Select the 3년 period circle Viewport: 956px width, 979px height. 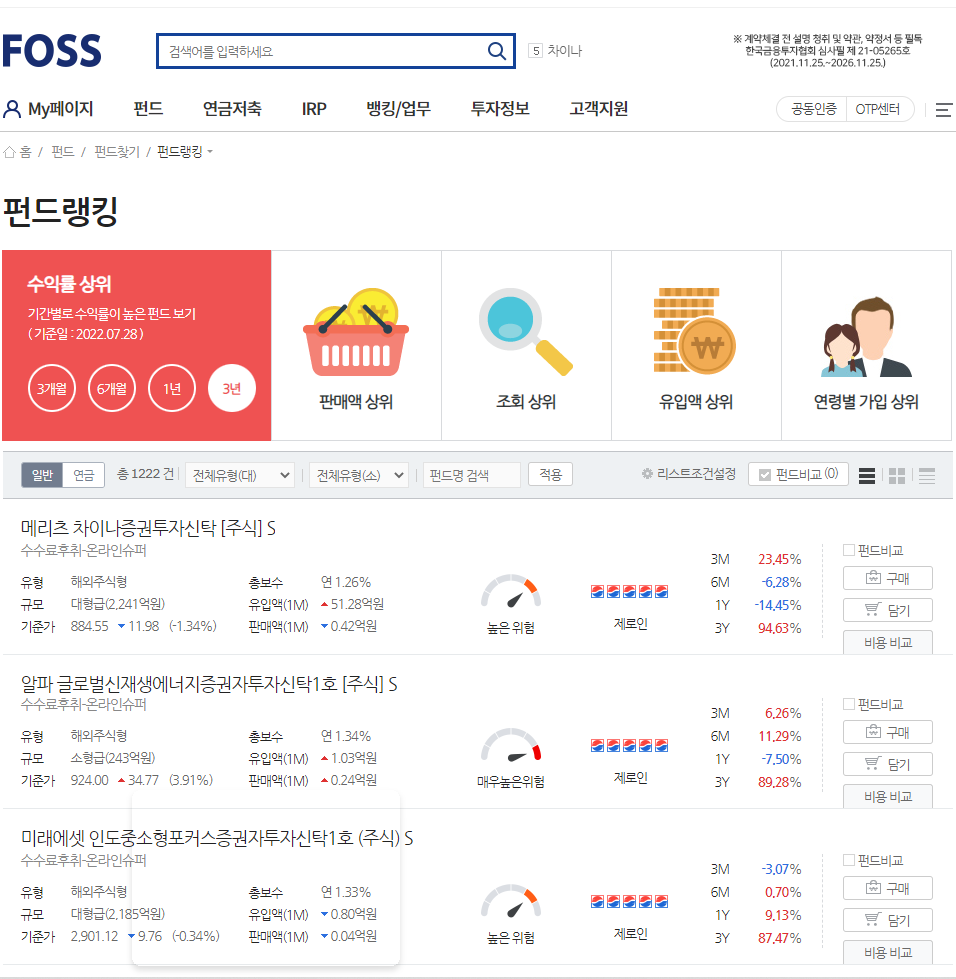pyautogui.click(x=232, y=388)
